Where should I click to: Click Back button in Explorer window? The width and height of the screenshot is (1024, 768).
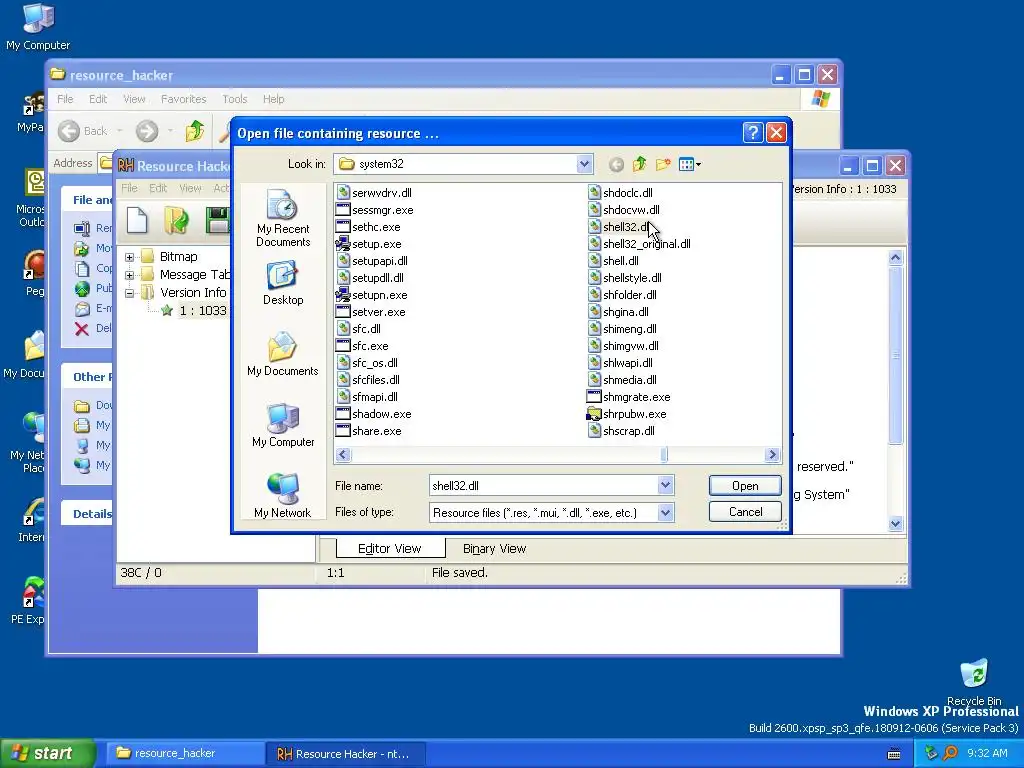[83, 131]
